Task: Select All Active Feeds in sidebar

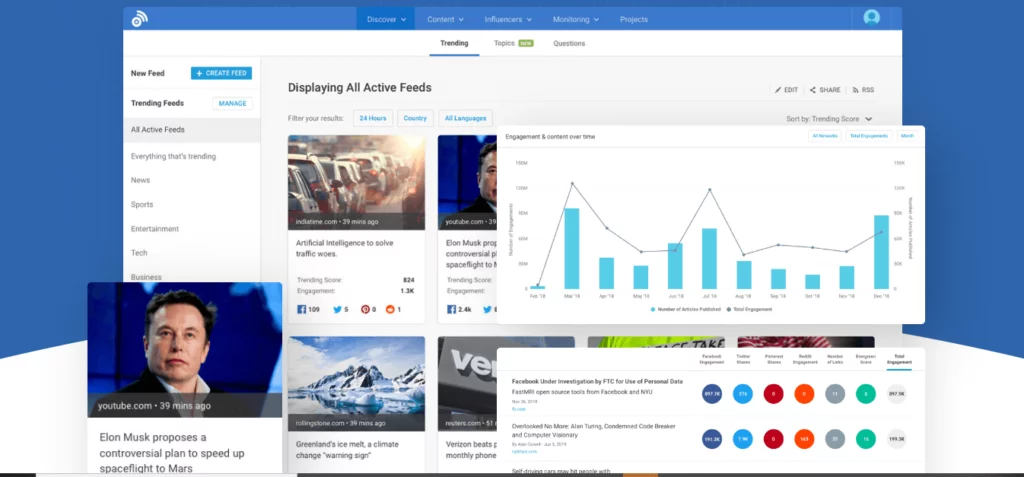Action: point(192,130)
